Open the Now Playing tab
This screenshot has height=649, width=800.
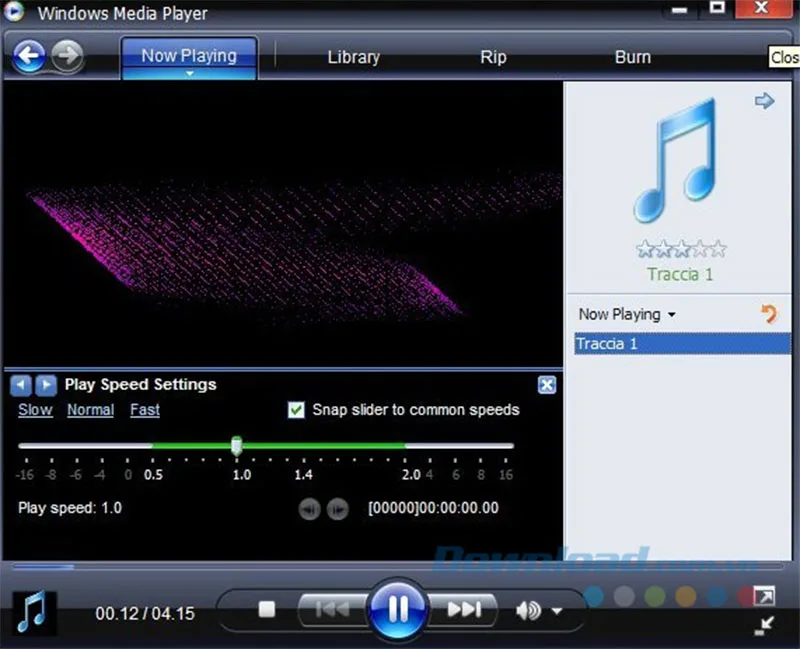tap(189, 56)
